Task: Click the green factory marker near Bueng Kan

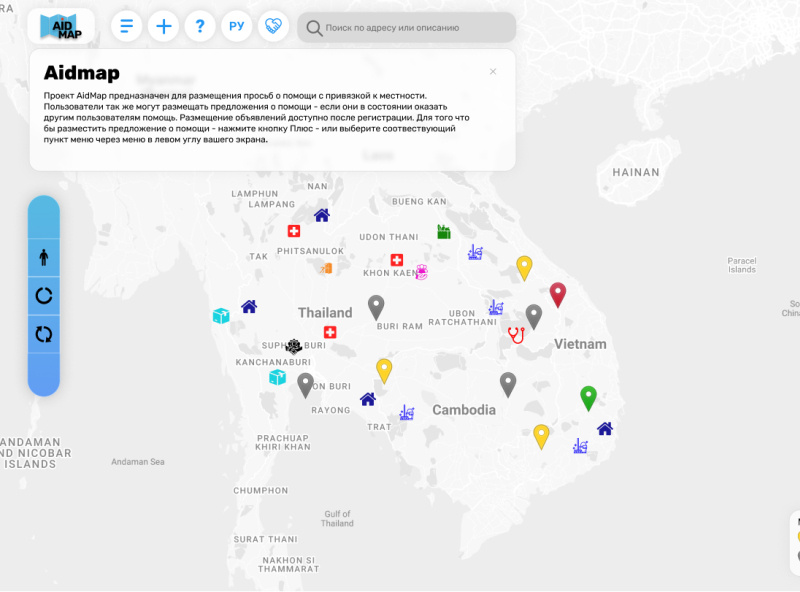Action: click(x=444, y=230)
